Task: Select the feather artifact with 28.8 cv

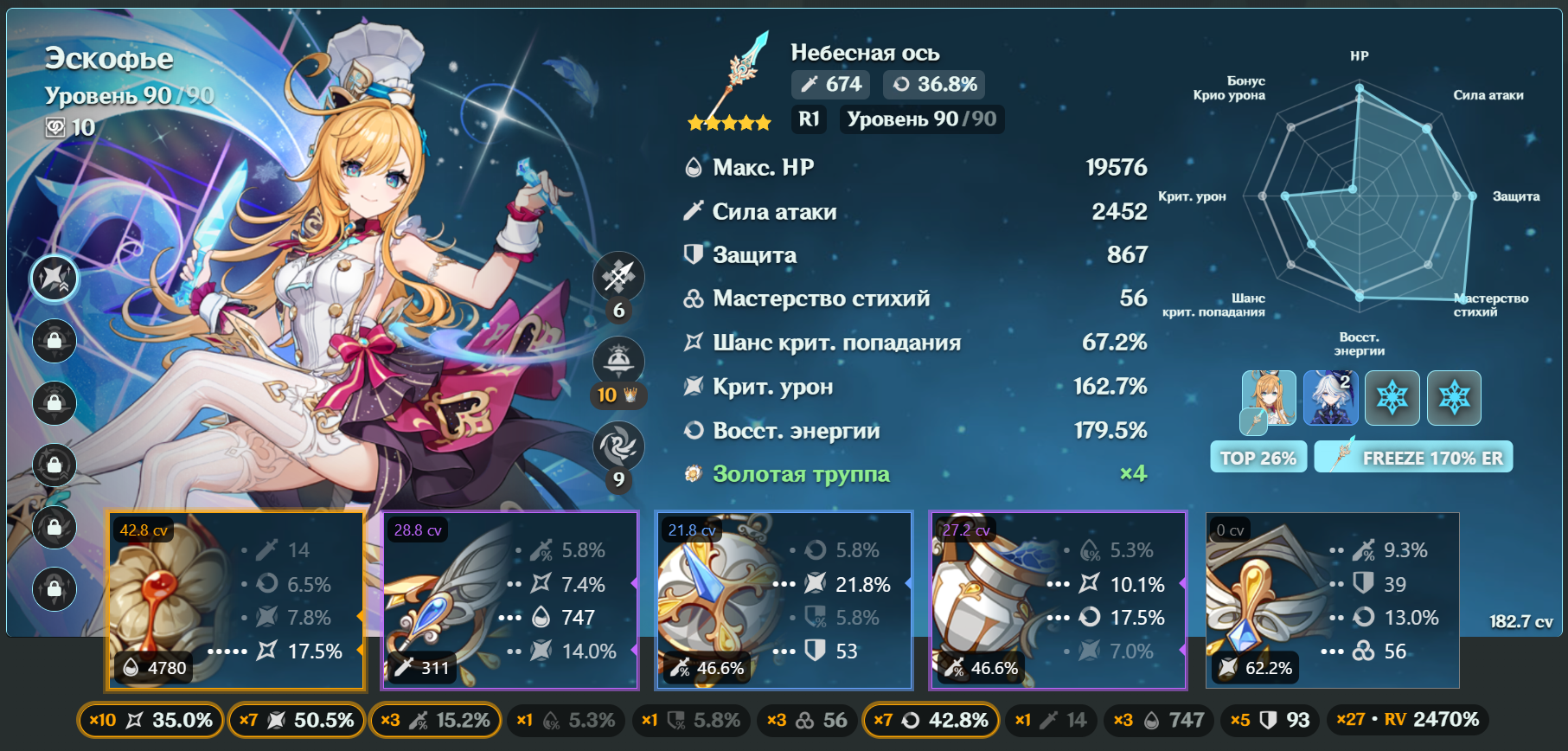Action: tap(510, 601)
